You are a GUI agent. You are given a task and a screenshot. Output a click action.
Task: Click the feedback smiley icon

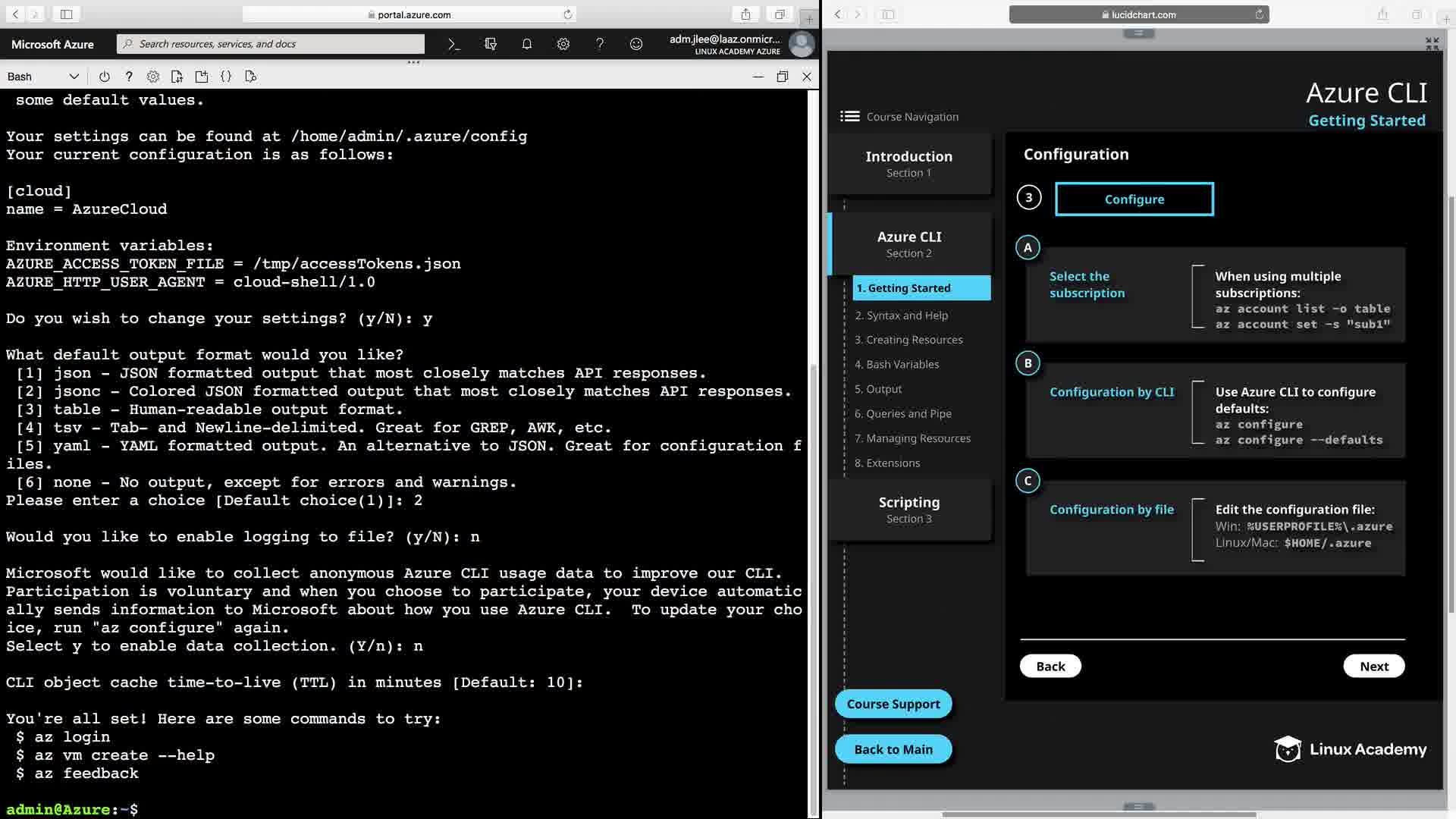click(x=635, y=44)
